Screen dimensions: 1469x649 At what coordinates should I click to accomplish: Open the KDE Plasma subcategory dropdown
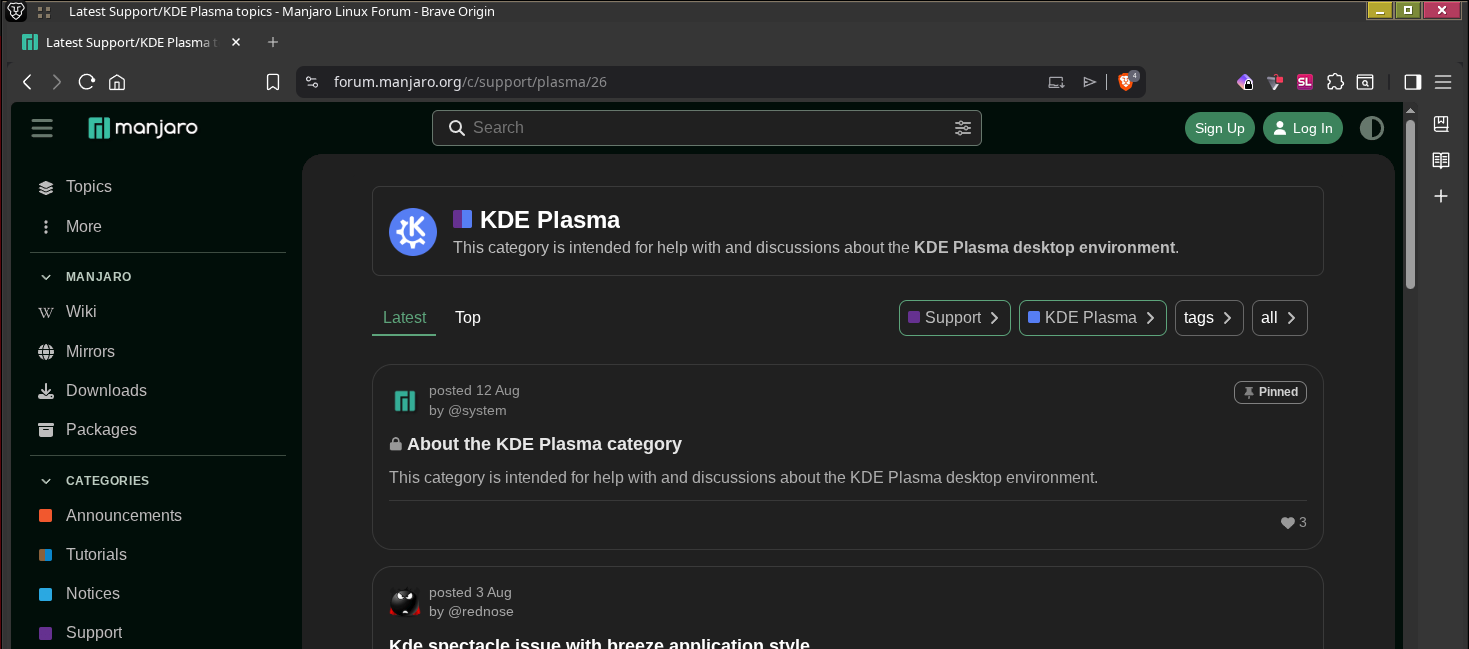1093,318
